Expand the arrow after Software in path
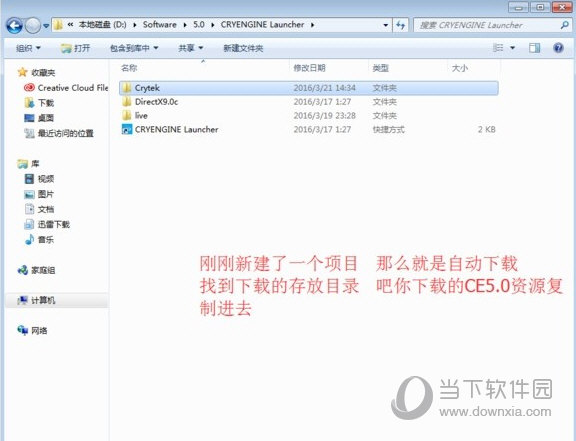 pyautogui.click(x=185, y=25)
